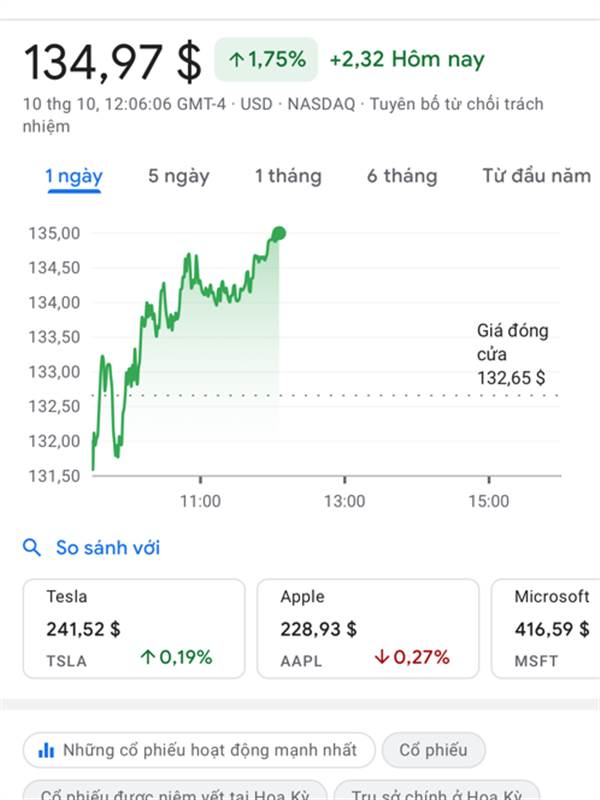This screenshot has width=600, height=800.
Task: Switch to the 5 ngày range
Action: pos(179,177)
